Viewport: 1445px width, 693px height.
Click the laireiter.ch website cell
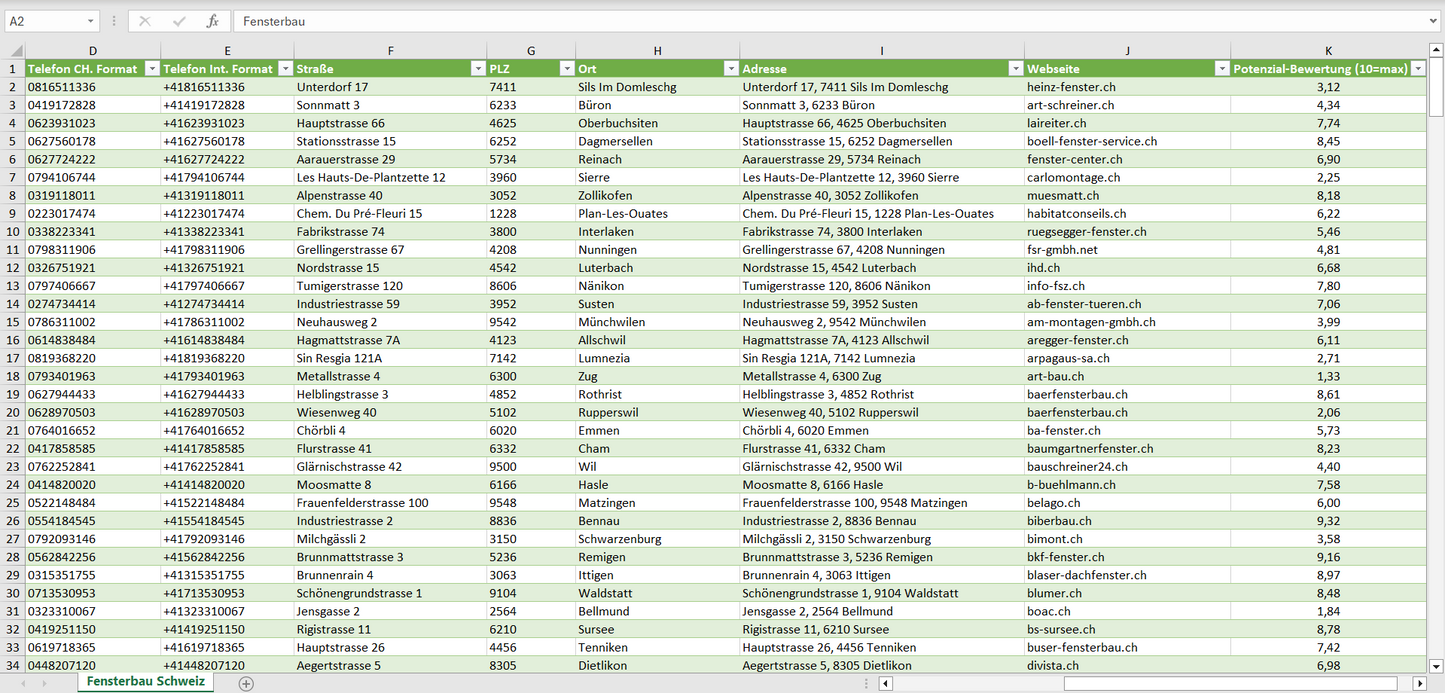1056,123
